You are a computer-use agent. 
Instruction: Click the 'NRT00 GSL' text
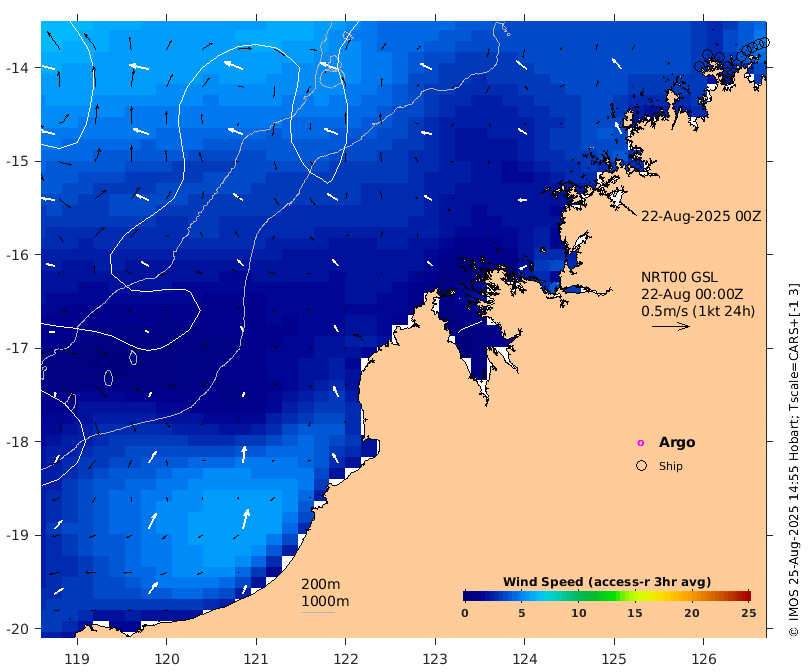679,277
